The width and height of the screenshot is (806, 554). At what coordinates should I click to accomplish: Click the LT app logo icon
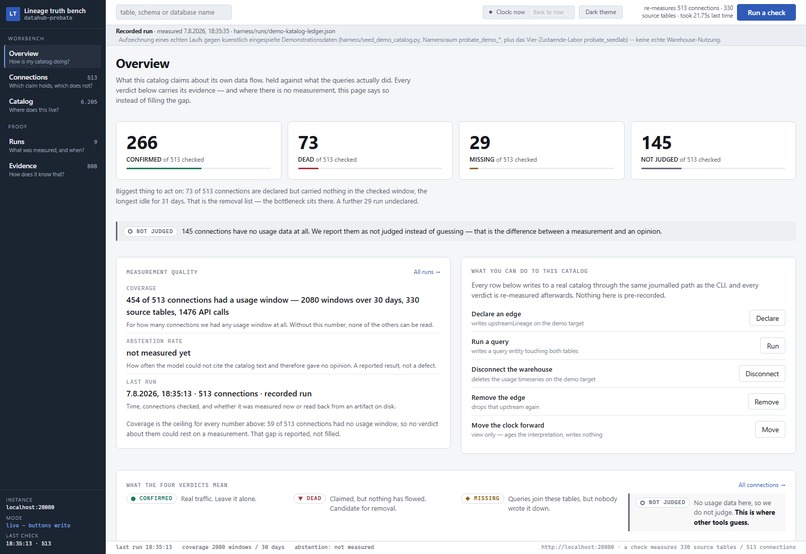pos(13,13)
